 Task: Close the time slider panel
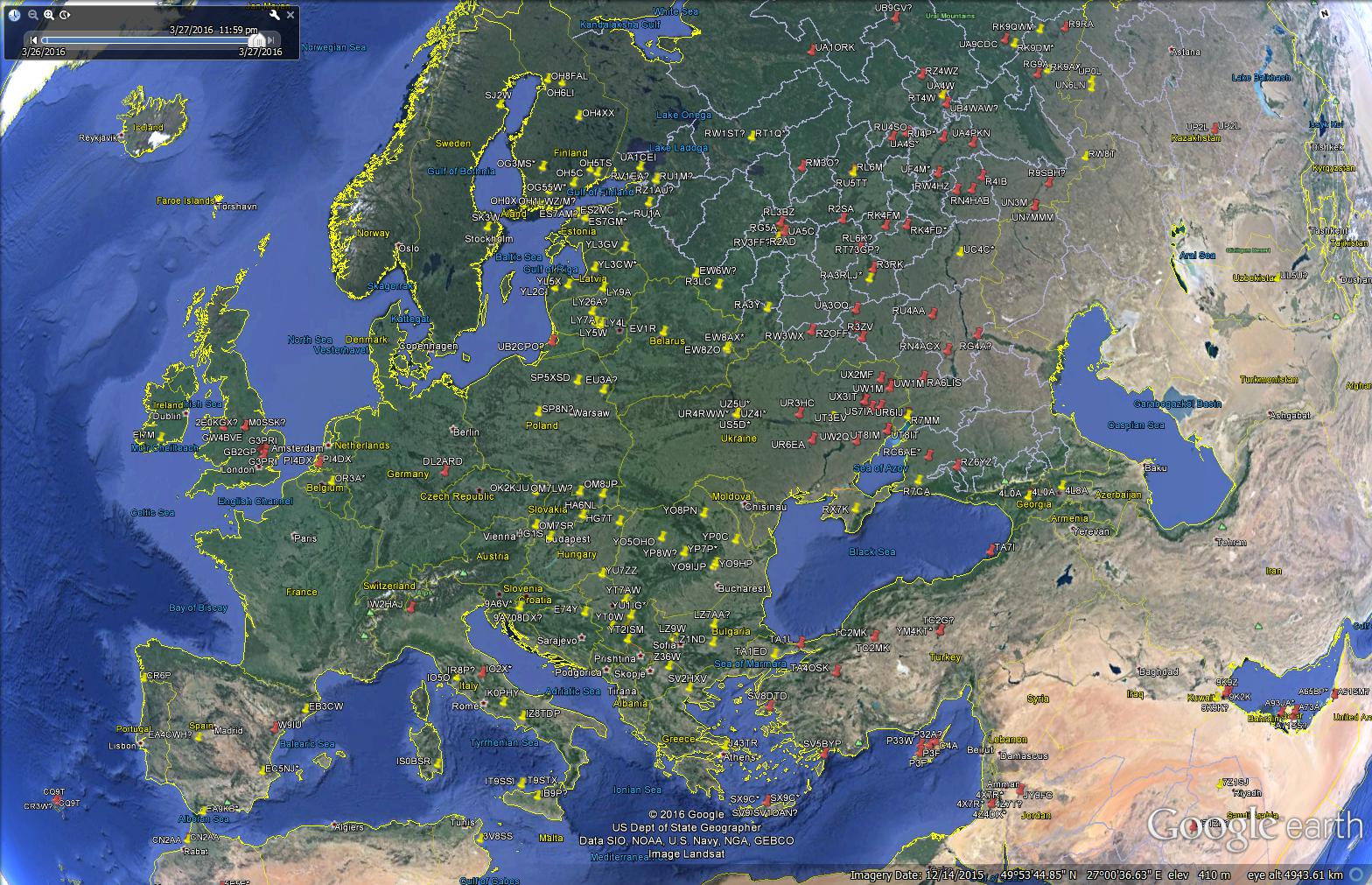tap(291, 15)
